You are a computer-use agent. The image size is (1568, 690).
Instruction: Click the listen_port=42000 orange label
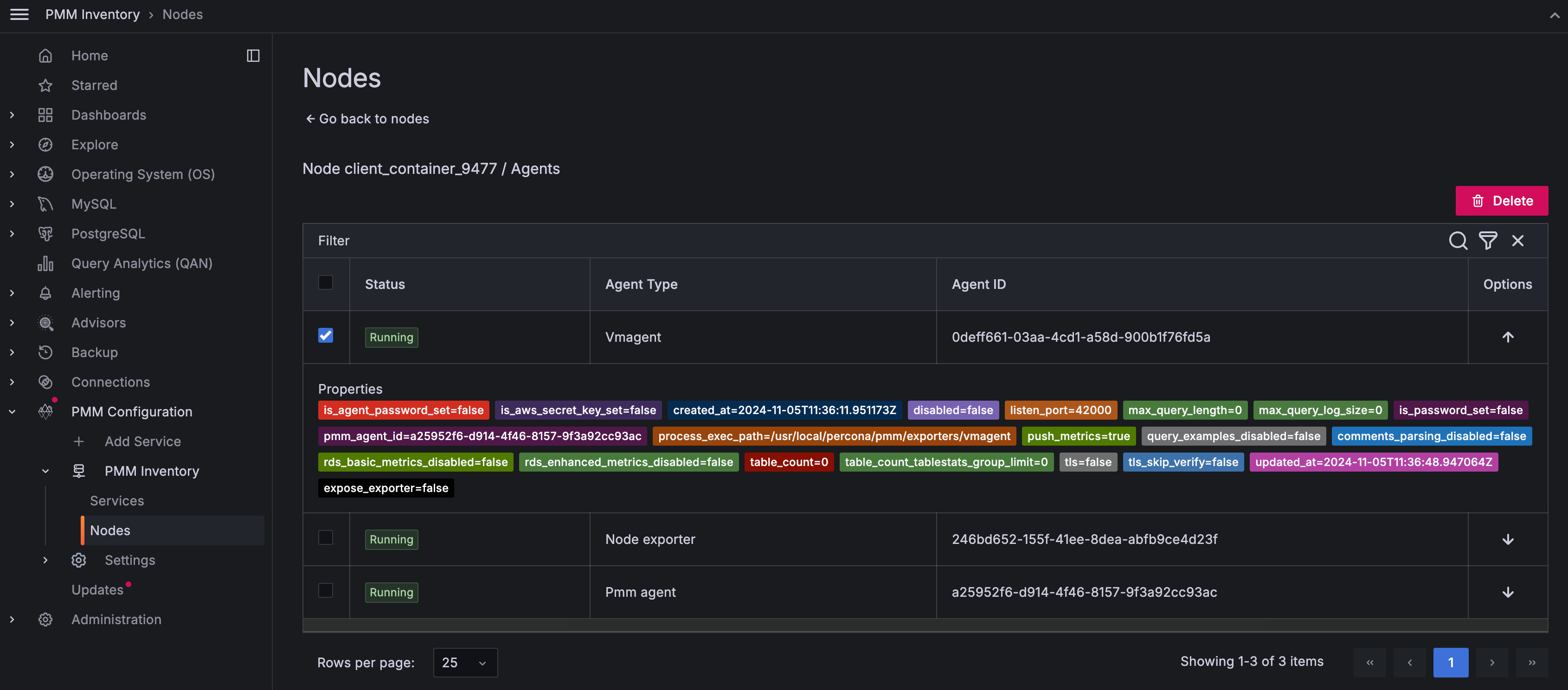pyautogui.click(x=1060, y=411)
